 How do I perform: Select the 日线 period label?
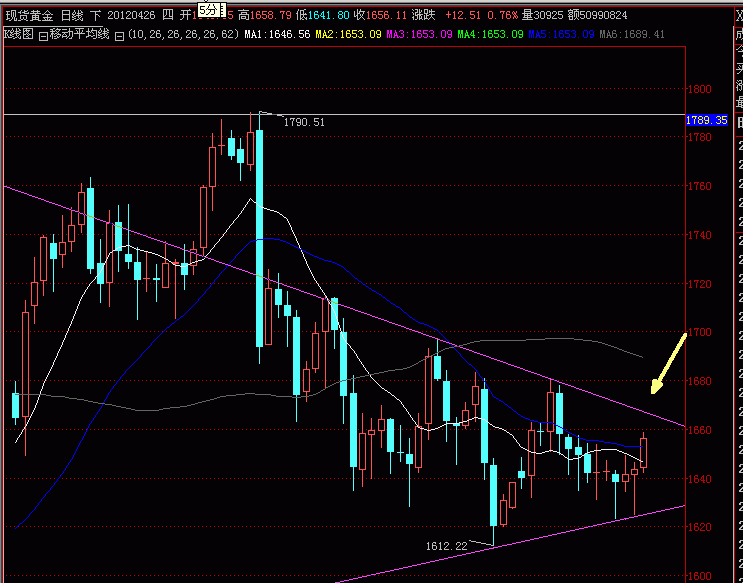72,16
